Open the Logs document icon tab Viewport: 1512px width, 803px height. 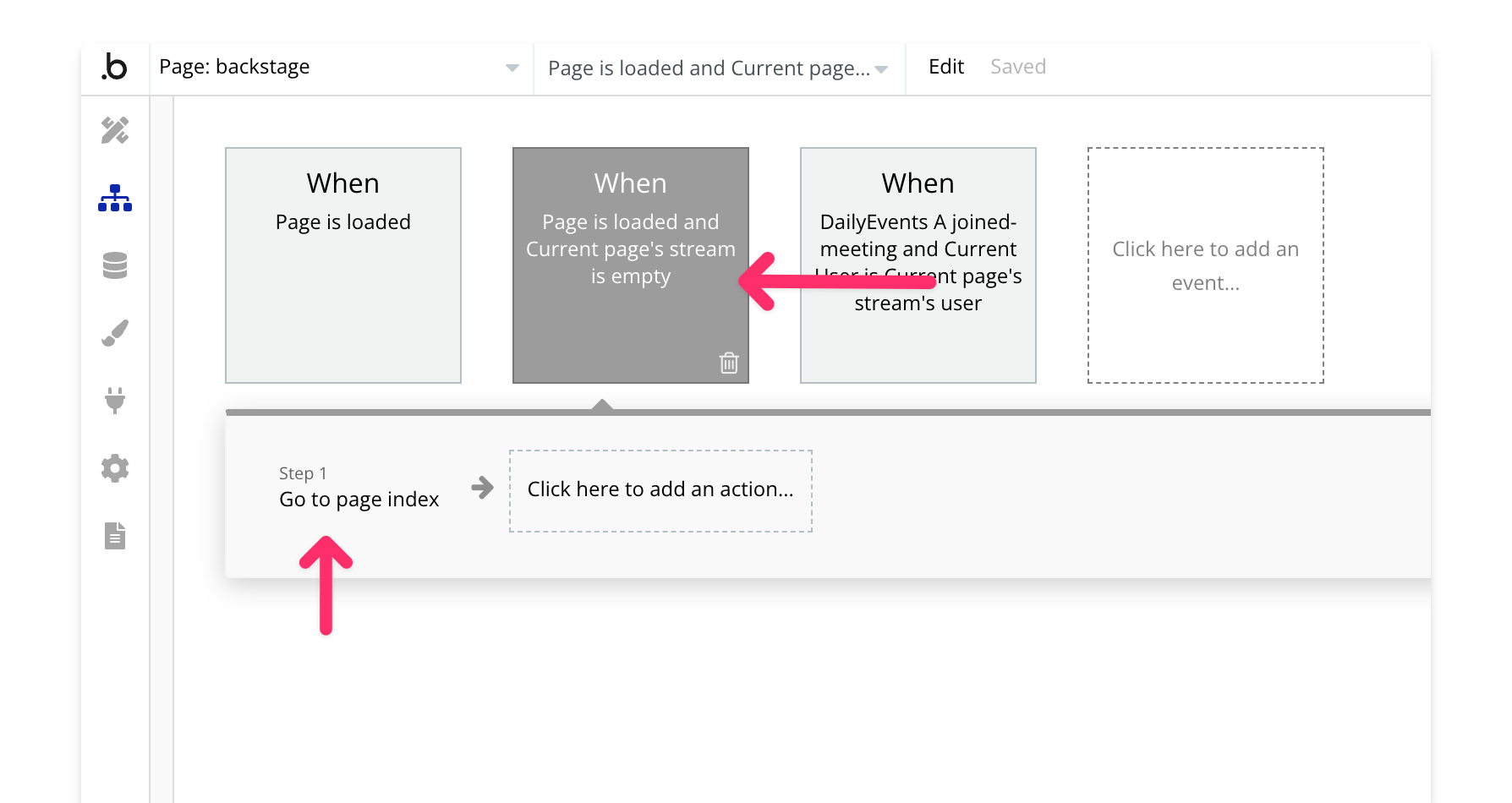click(115, 536)
